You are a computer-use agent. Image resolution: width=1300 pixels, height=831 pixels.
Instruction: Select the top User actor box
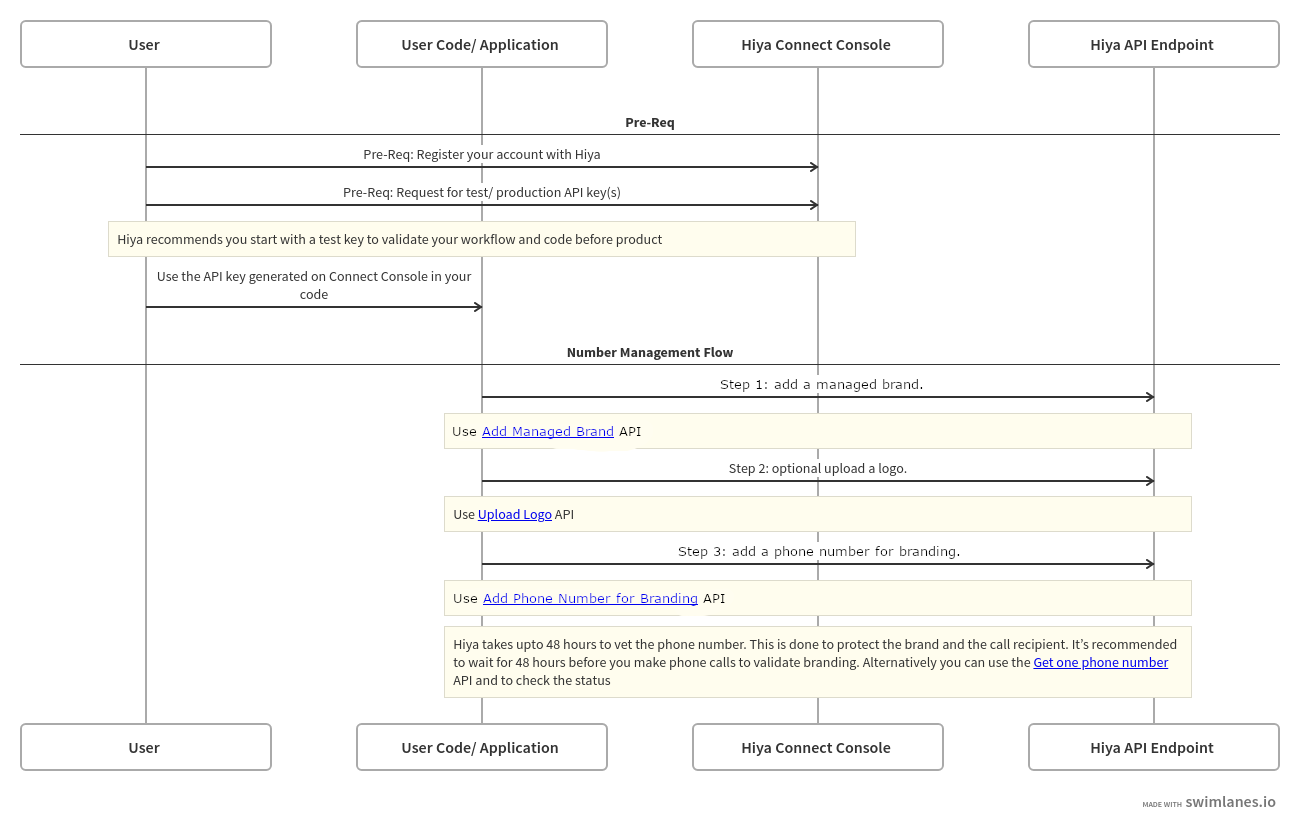click(146, 45)
